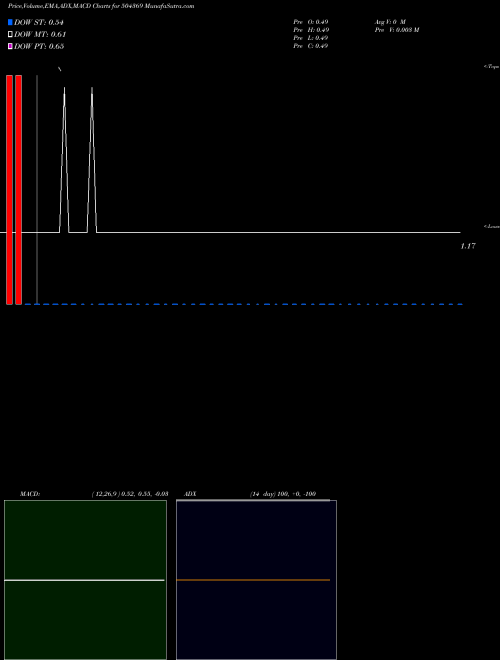This screenshot has width=500, height=660.
Task: Click the 'Pre O: 0.49' value
Action: tap(311, 22)
